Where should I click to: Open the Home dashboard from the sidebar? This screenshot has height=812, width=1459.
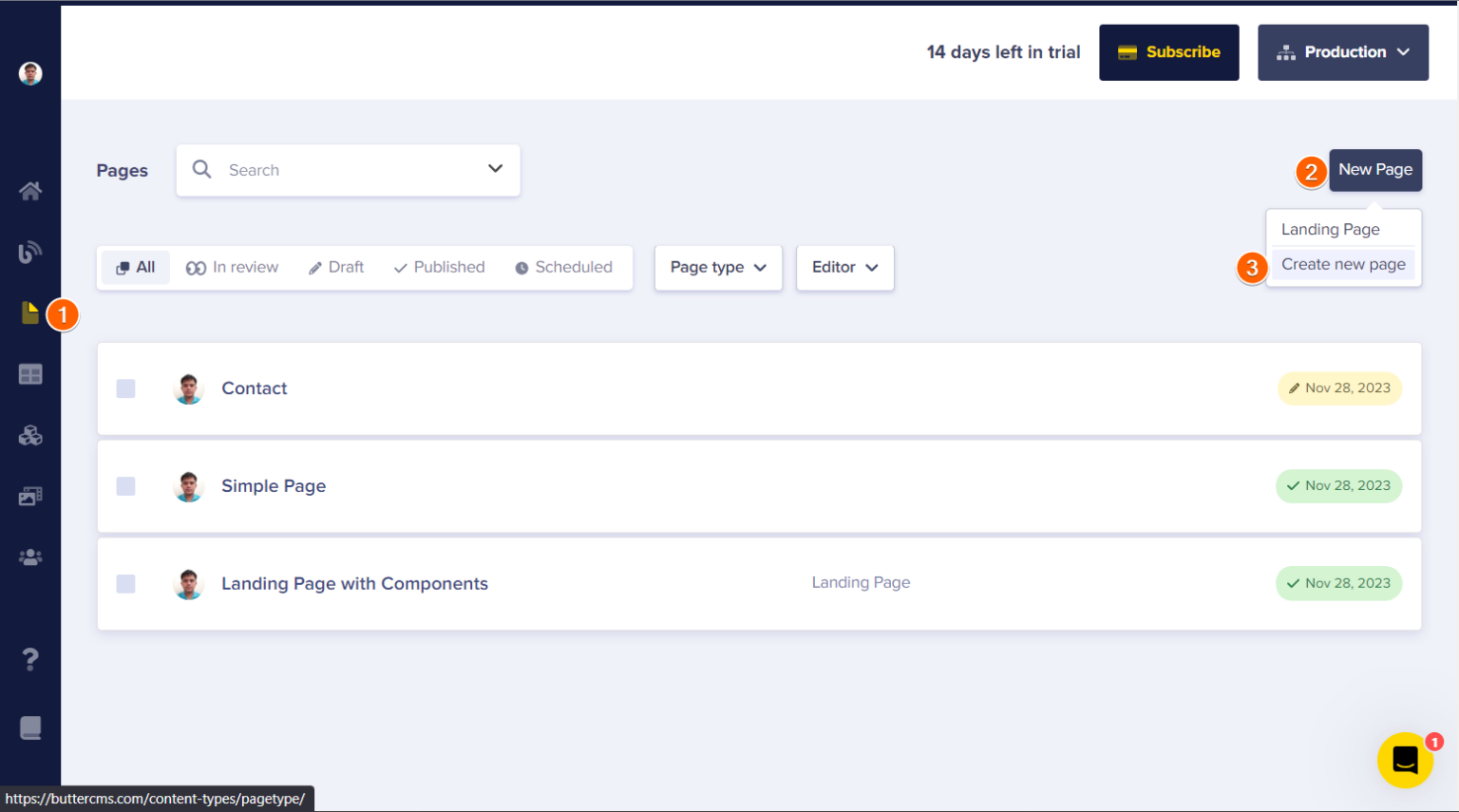click(x=29, y=190)
